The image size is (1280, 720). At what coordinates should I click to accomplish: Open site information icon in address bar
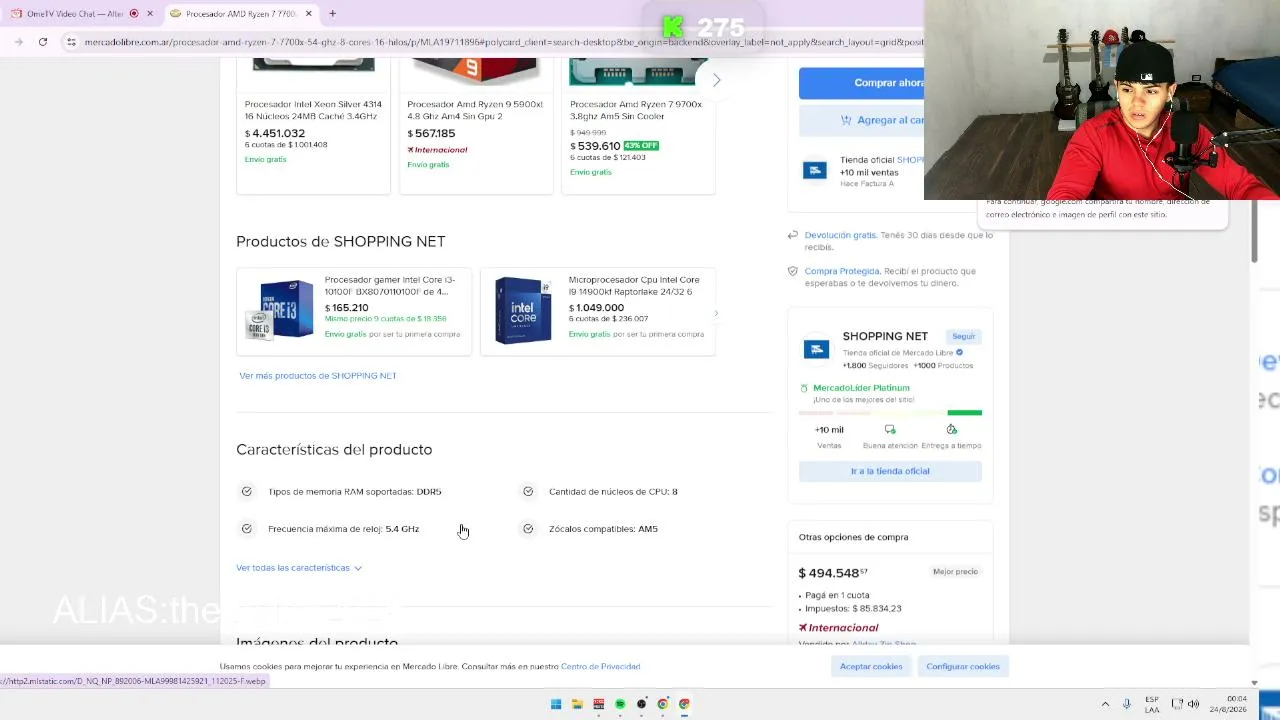[x=71, y=42]
